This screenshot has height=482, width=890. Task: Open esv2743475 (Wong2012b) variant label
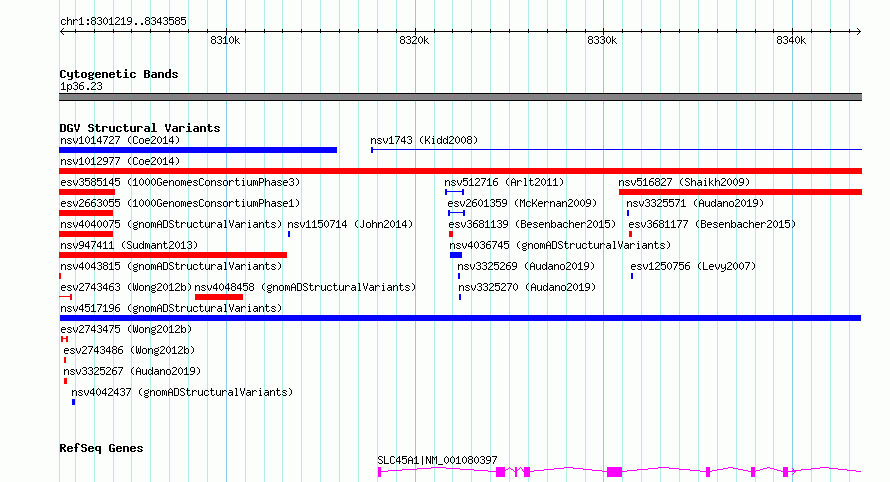click(126, 329)
